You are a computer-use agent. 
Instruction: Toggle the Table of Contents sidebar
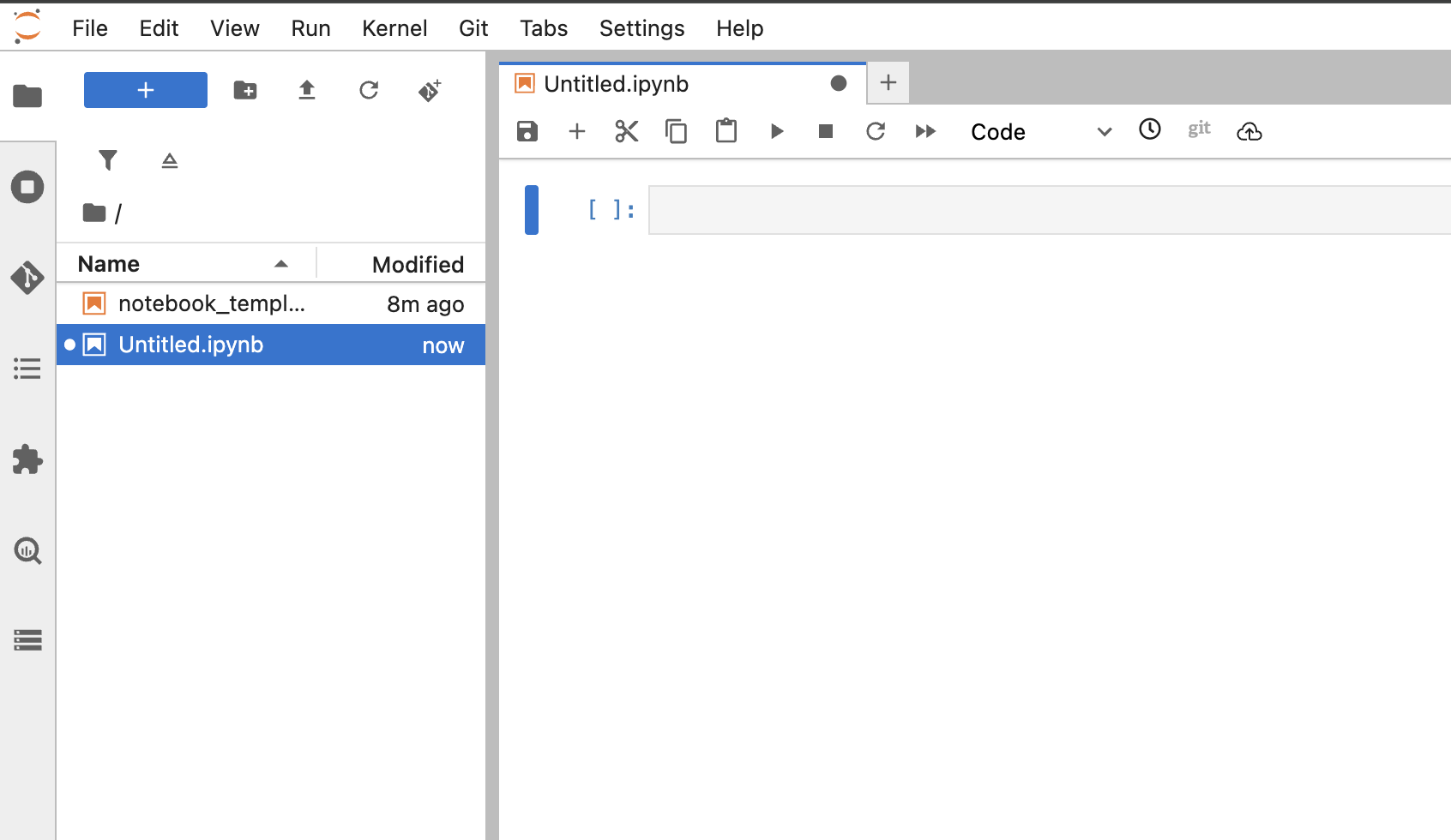(x=27, y=369)
